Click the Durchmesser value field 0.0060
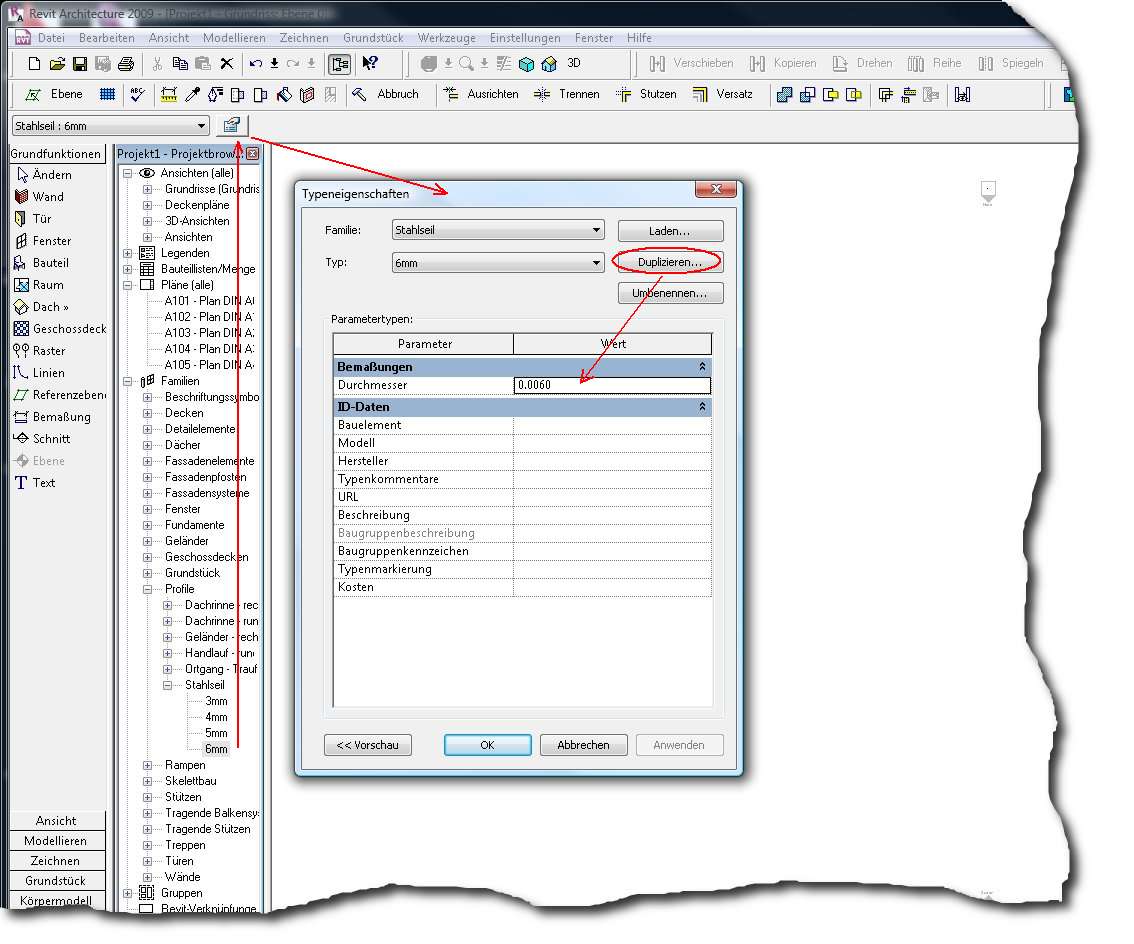The height and width of the screenshot is (944, 1134). 612,385
